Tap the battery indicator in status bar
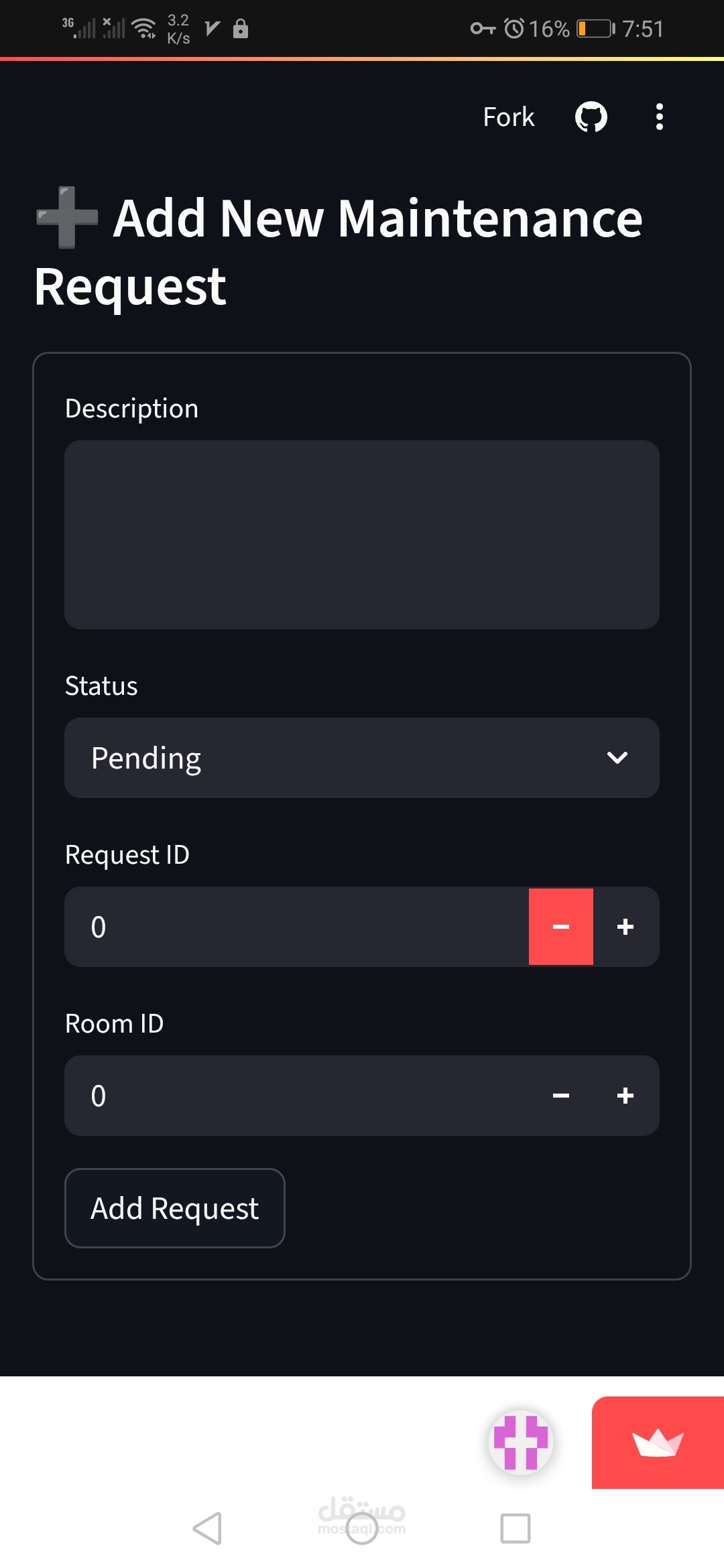 (595, 29)
